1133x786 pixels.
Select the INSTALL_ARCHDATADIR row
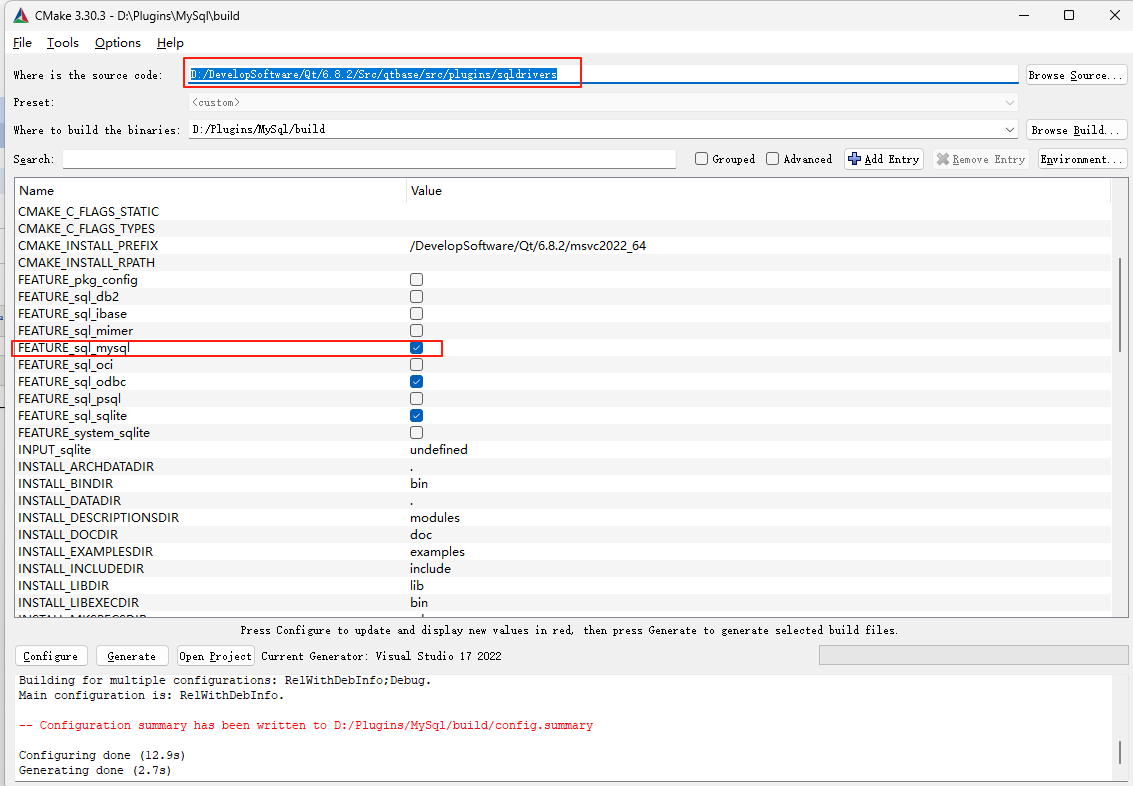point(563,467)
